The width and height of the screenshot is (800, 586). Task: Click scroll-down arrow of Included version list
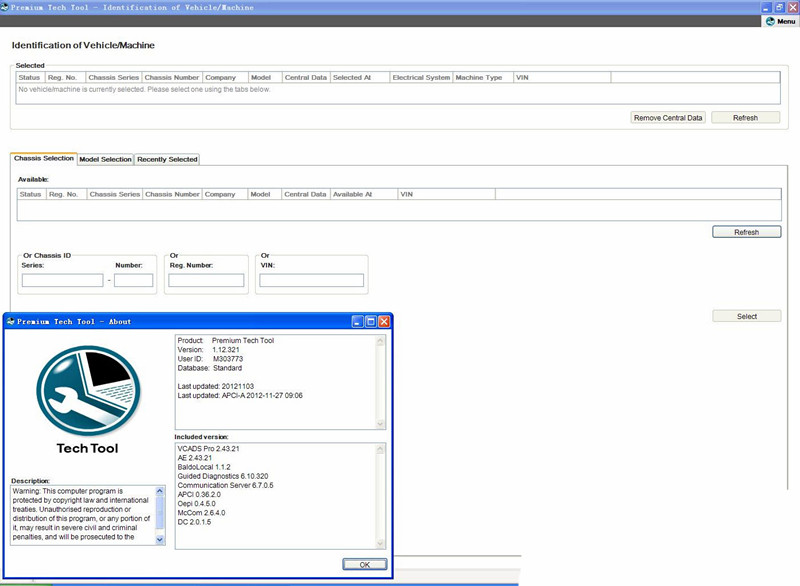click(380, 544)
